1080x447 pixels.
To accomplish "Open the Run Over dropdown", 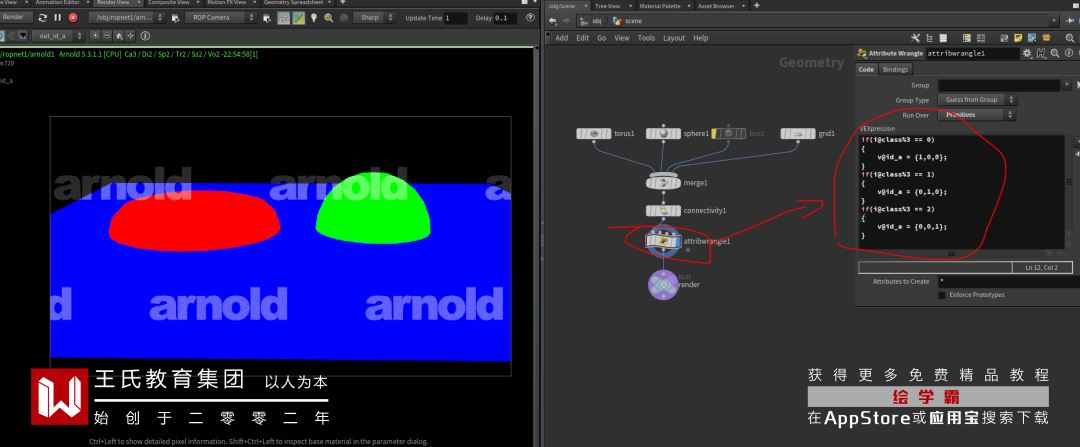I will point(977,115).
